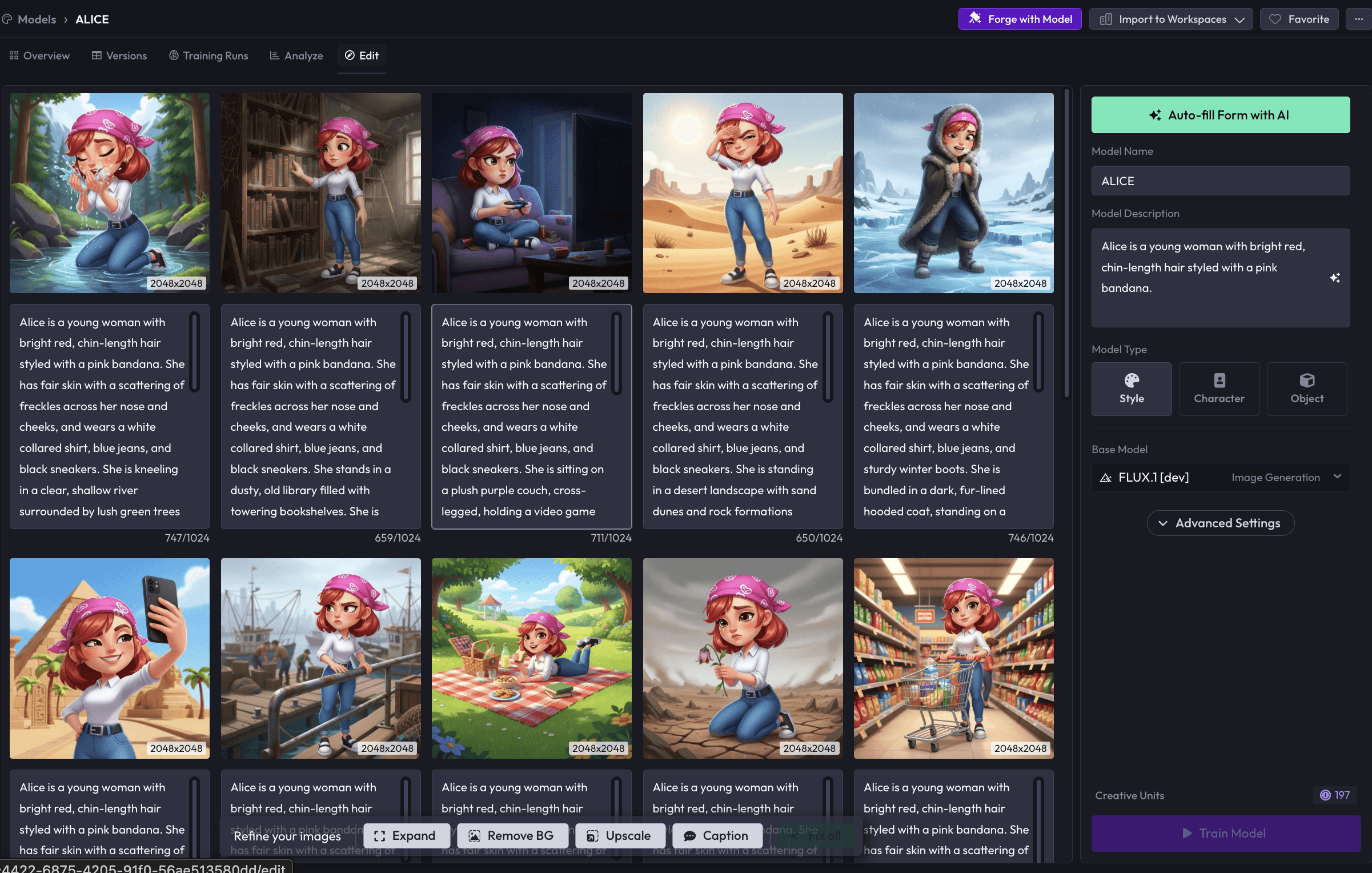Click the Favorite heart button
The width and height of the screenshot is (1372, 873).
pos(1299,19)
